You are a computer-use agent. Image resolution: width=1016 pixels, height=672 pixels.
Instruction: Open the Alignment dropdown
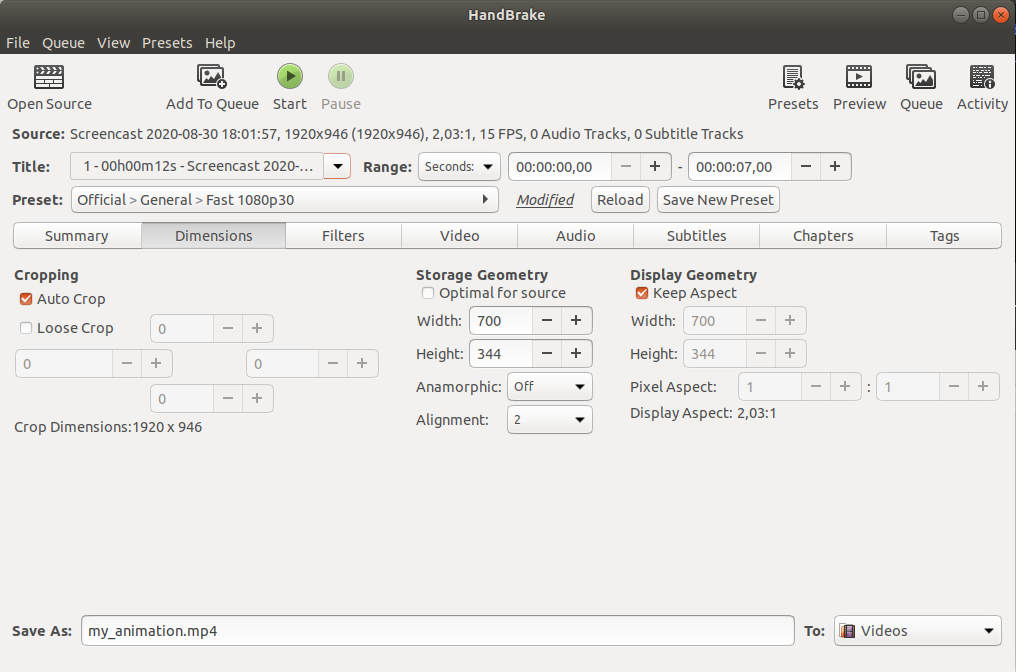point(549,420)
